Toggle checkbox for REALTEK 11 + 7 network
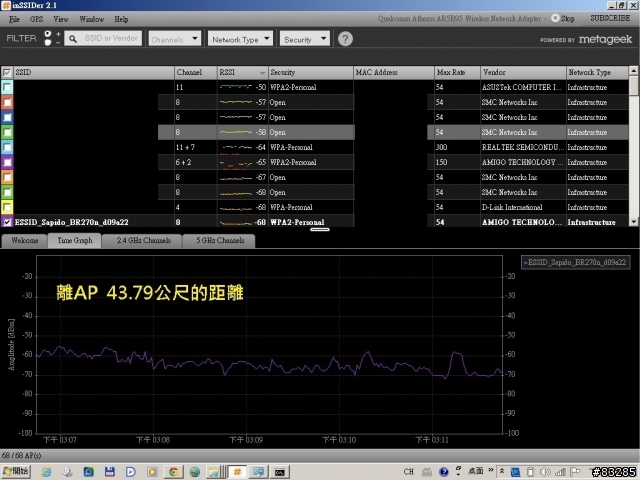Image resolution: width=640 pixels, height=480 pixels. click(7, 147)
